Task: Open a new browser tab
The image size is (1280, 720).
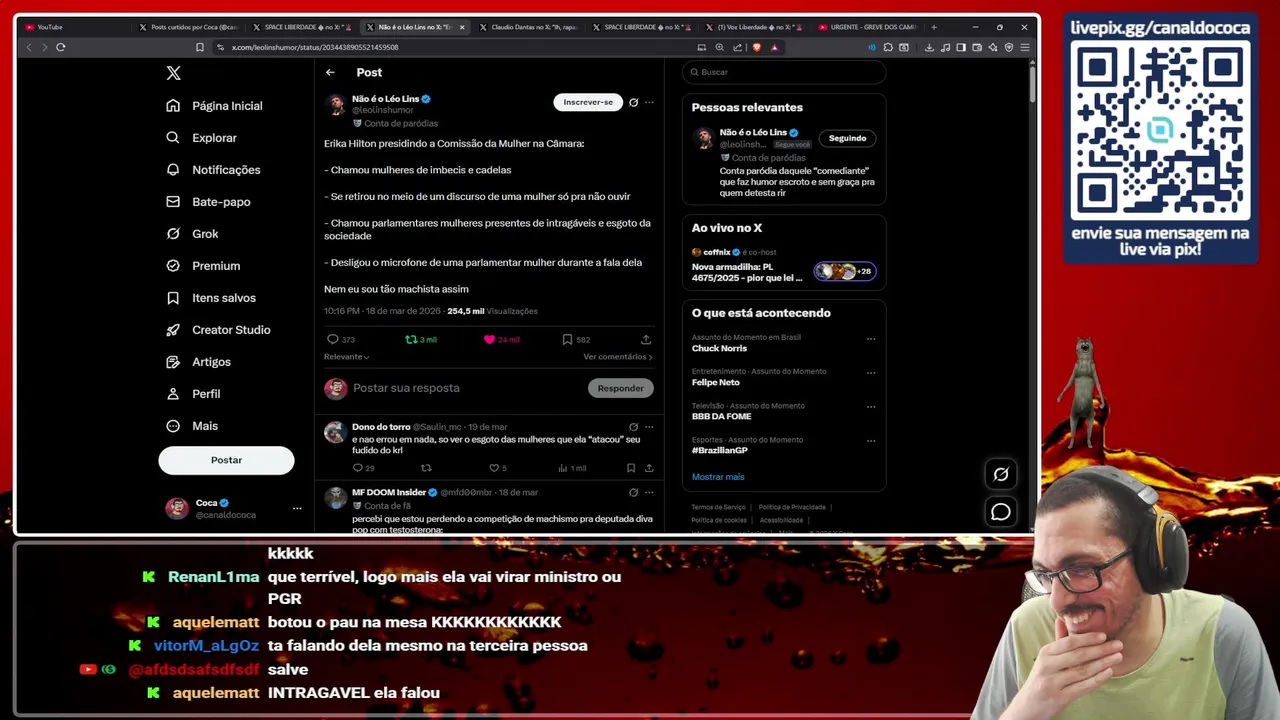Action: (934, 27)
